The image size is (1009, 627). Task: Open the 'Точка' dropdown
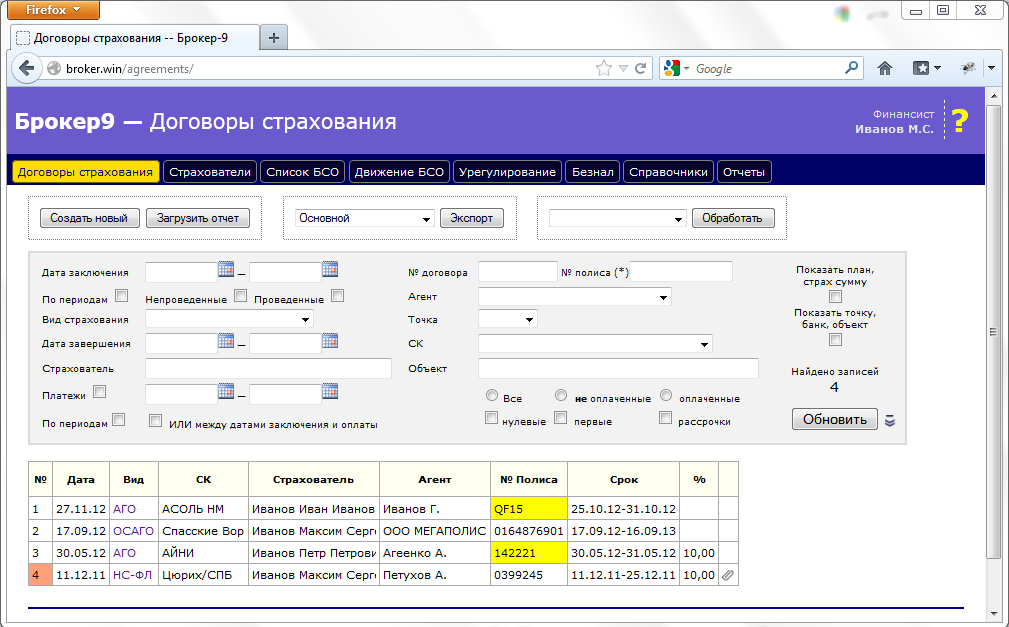508,319
